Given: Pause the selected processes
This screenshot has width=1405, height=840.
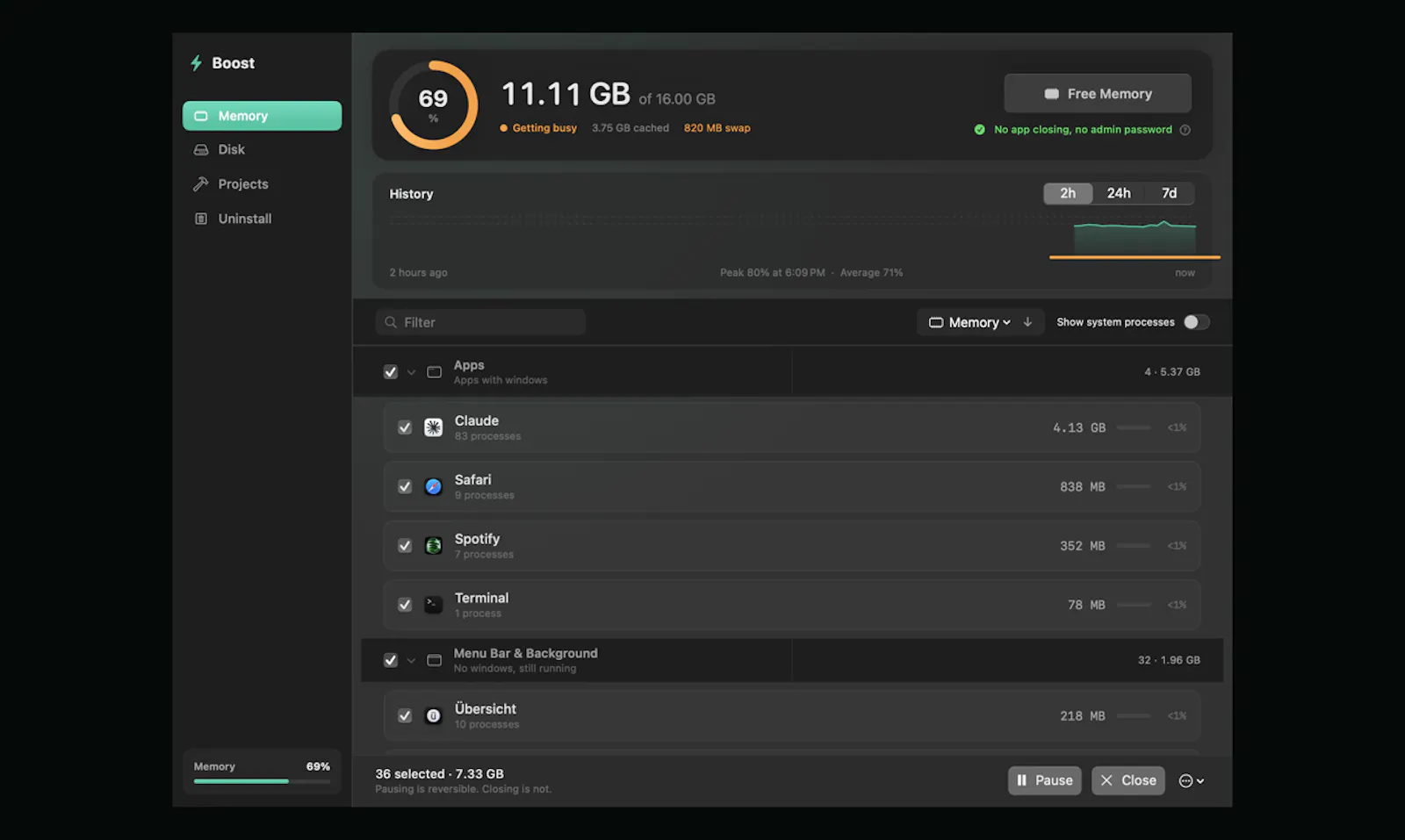Looking at the screenshot, I should (x=1045, y=780).
